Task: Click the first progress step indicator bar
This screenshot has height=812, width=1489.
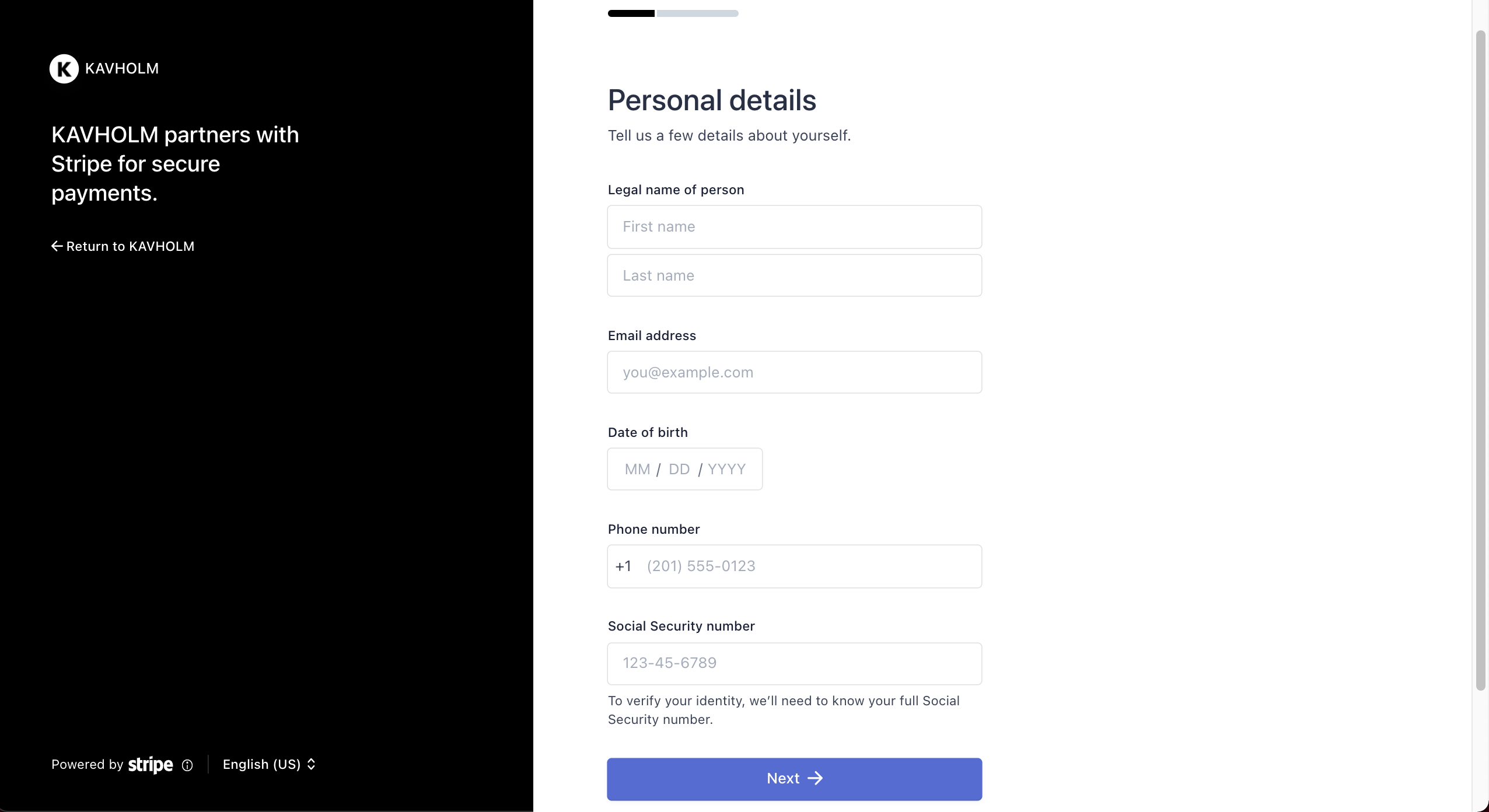Action: click(x=631, y=13)
